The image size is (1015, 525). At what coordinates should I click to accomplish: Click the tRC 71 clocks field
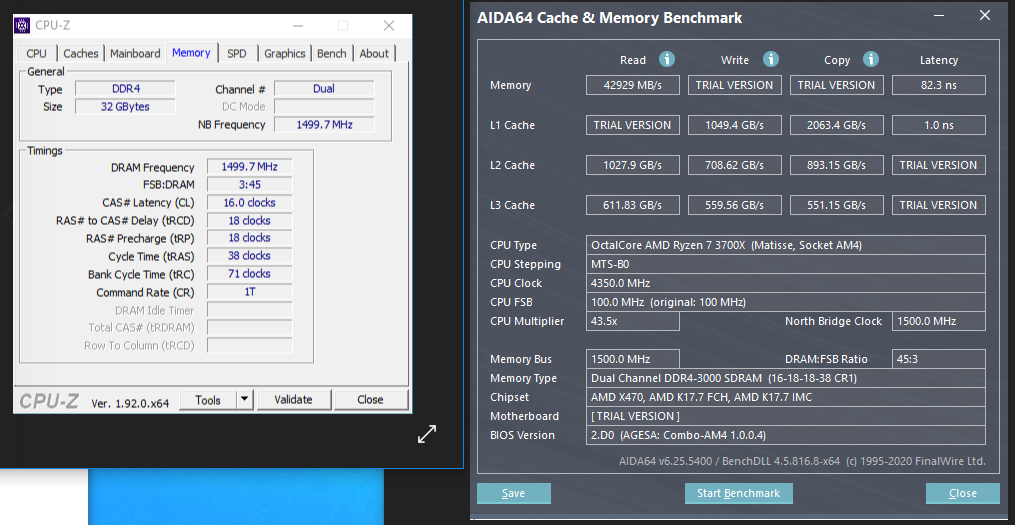click(250, 274)
